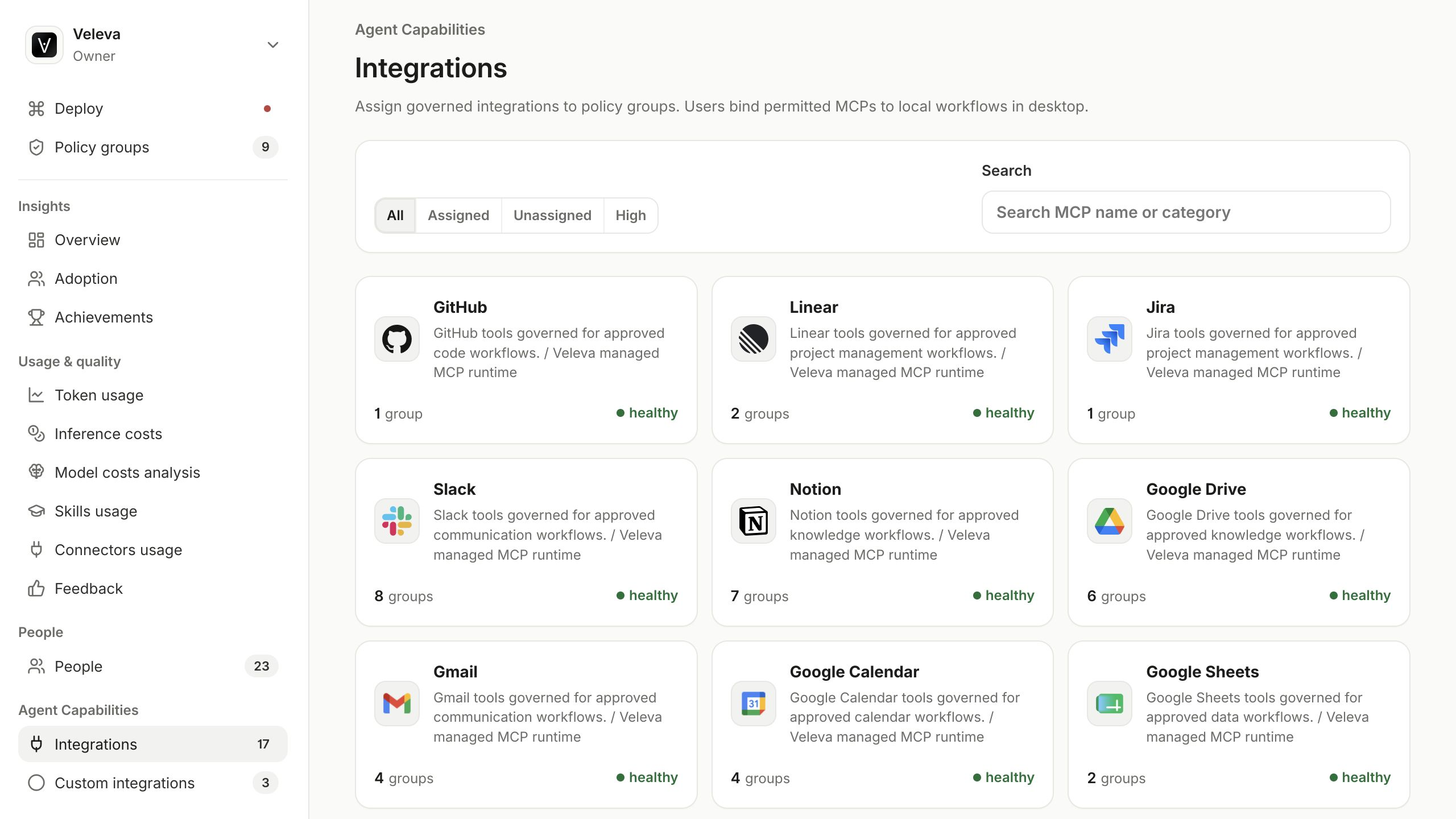Click the People count badge 23
Viewport: 1456px width, 819px height.
coord(261,667)
